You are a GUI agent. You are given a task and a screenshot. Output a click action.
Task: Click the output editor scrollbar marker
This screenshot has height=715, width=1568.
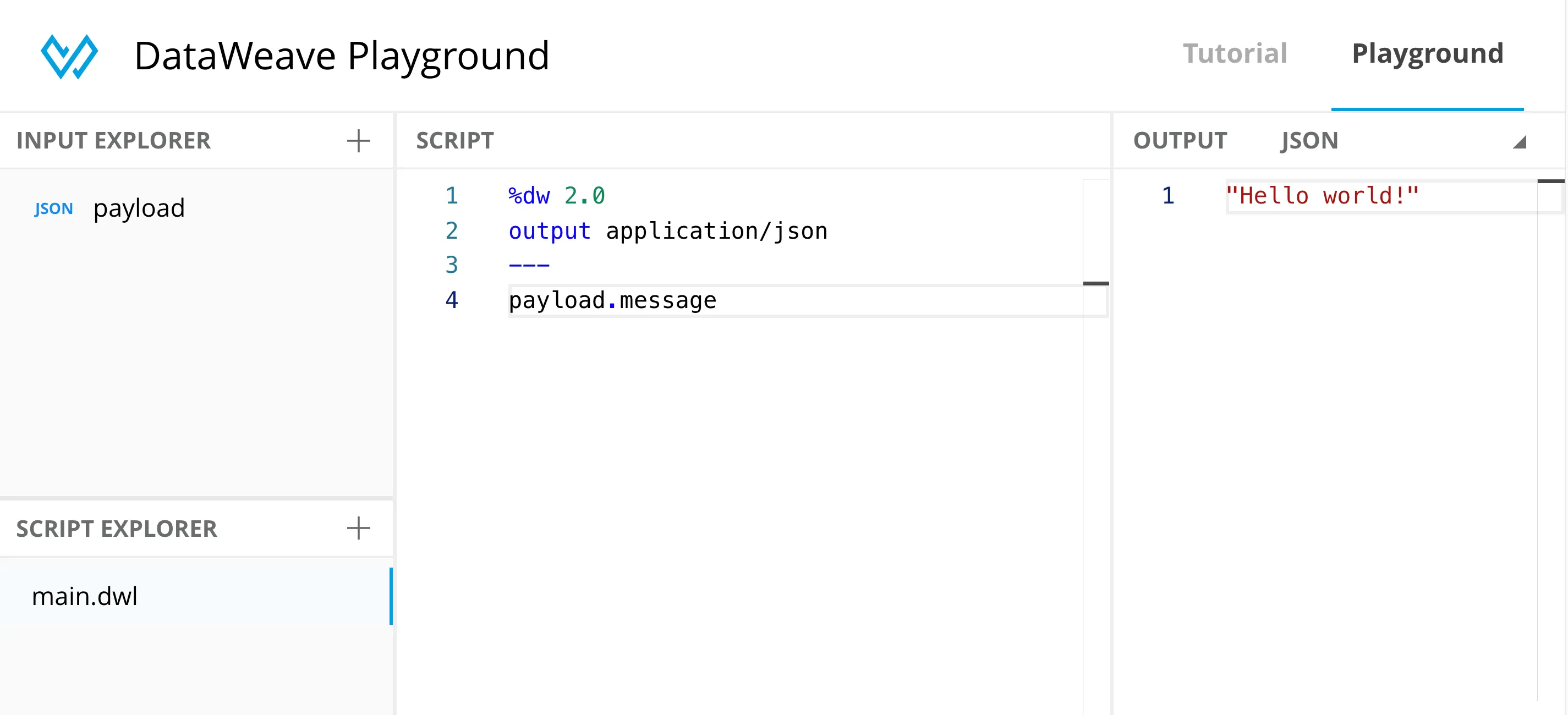coord(1550,182)
